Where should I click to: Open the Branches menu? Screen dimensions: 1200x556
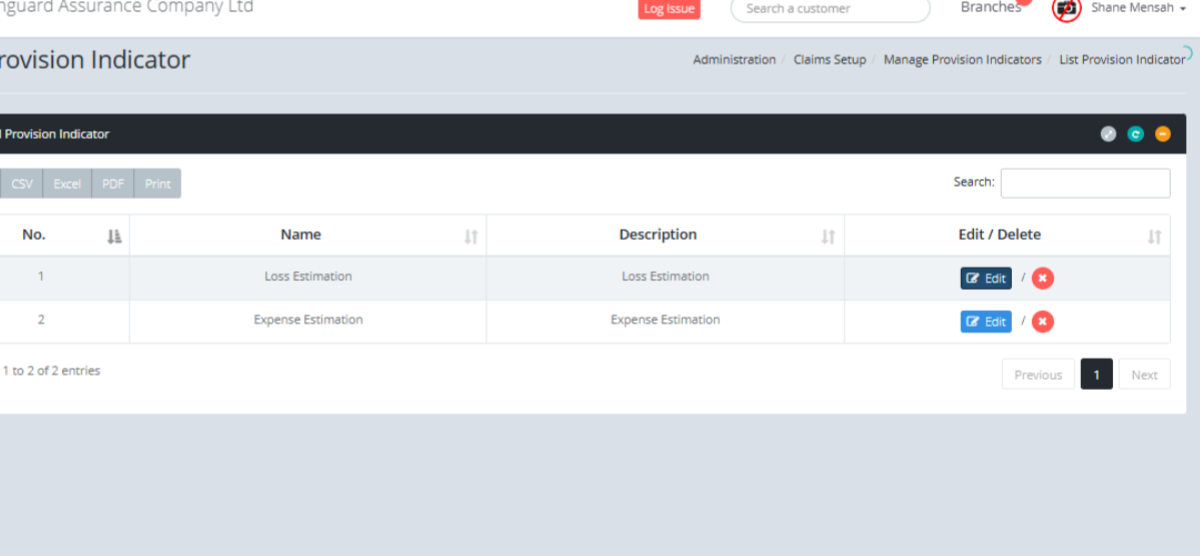990,8
